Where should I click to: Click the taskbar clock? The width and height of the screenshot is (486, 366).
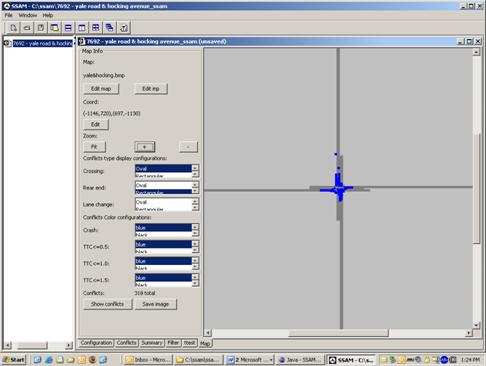click(x=470, y=360)
